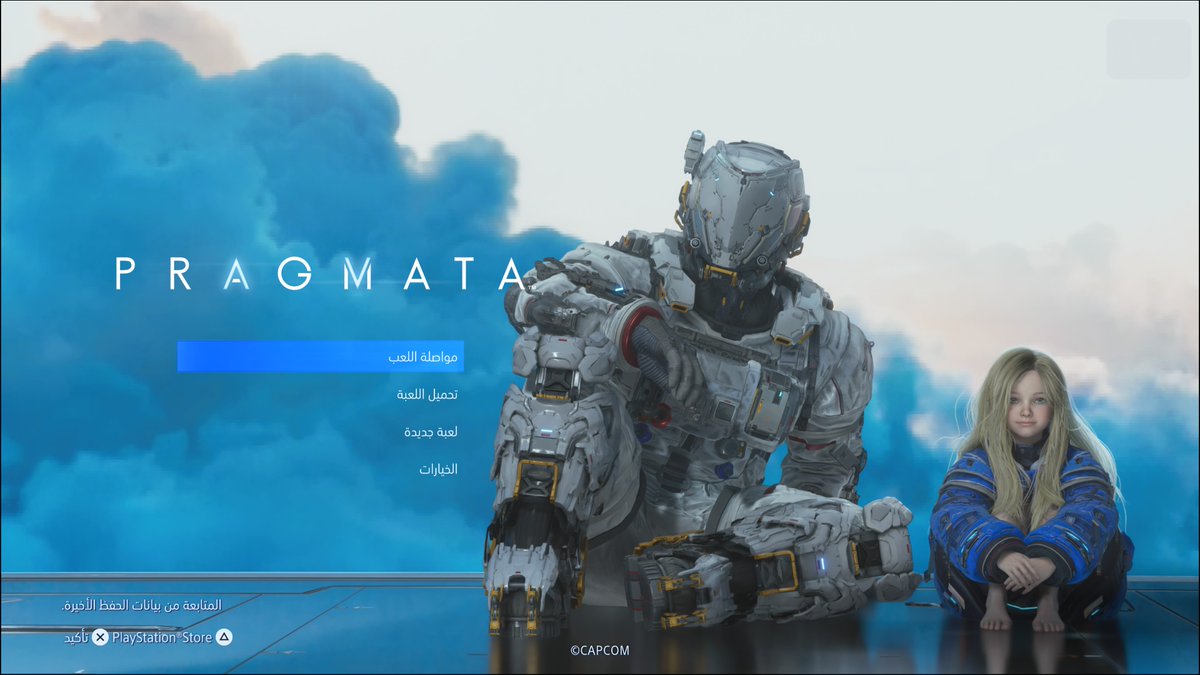Click the تأكيد confirm prompt

coord(77,637)
